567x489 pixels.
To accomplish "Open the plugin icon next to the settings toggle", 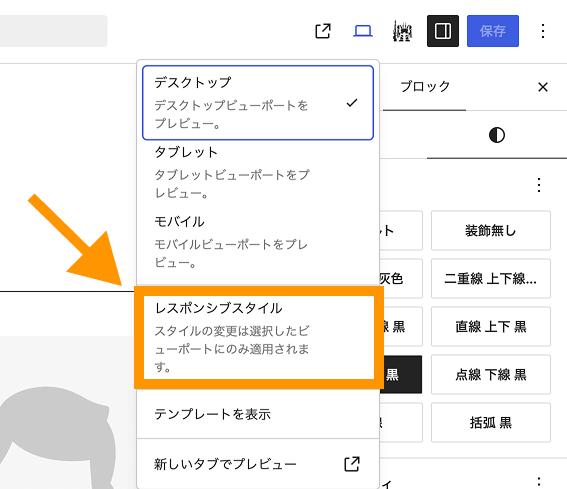I will point(402,31).
